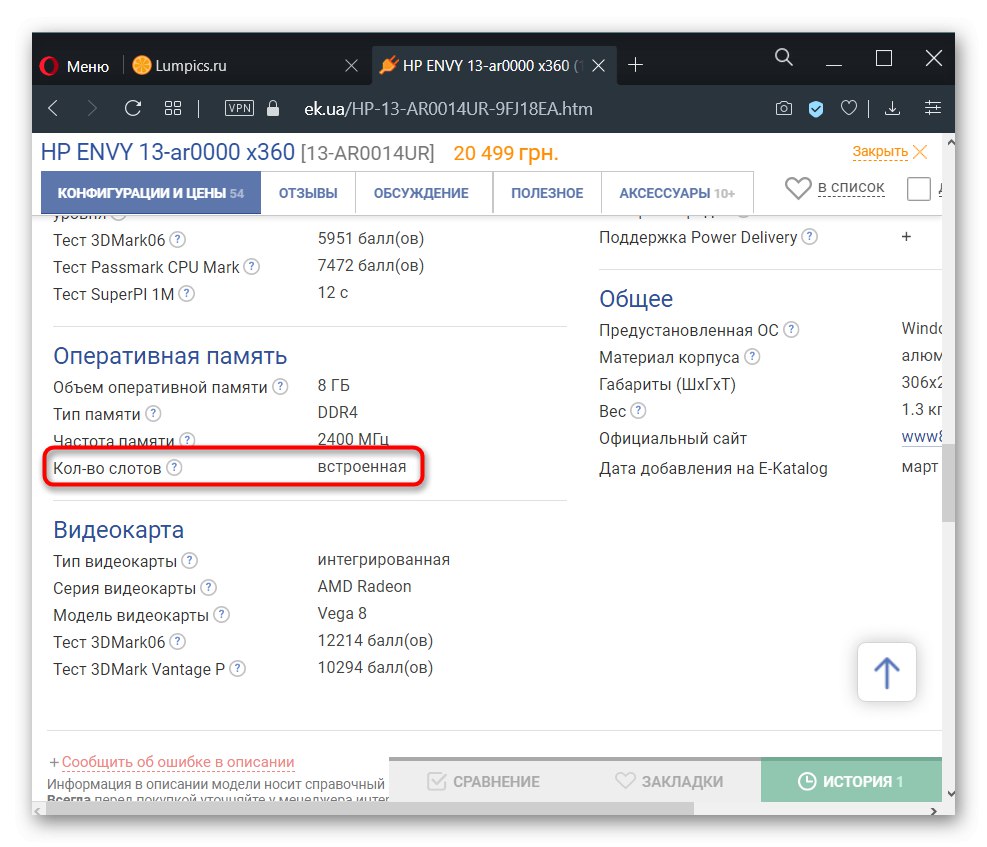
Task: Toggle the VPN badge
Action: 240,108
